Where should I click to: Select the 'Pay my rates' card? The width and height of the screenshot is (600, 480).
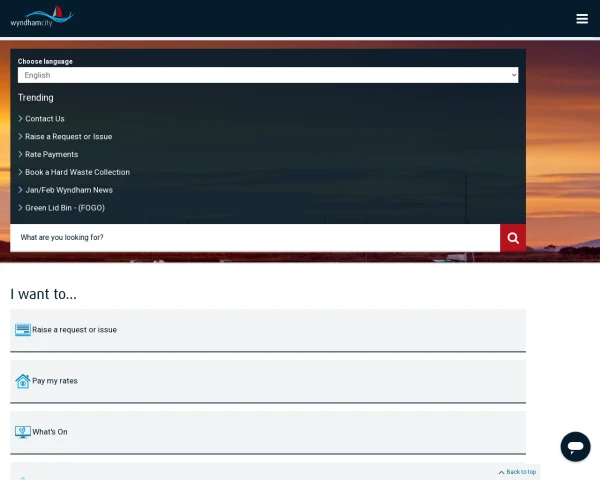pos(268,382)
